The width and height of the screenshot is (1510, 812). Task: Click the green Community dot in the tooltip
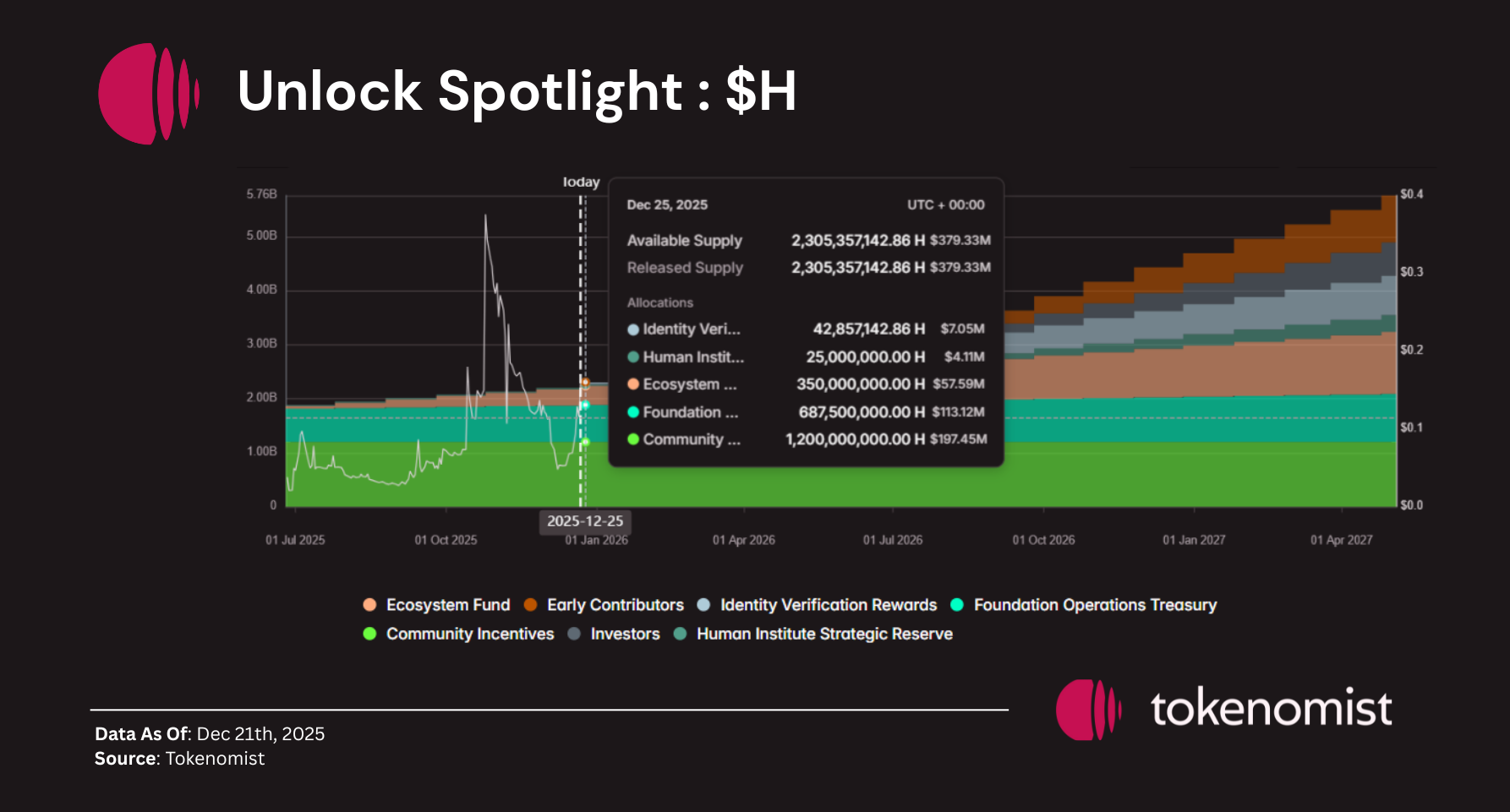[x=633, y=439]
